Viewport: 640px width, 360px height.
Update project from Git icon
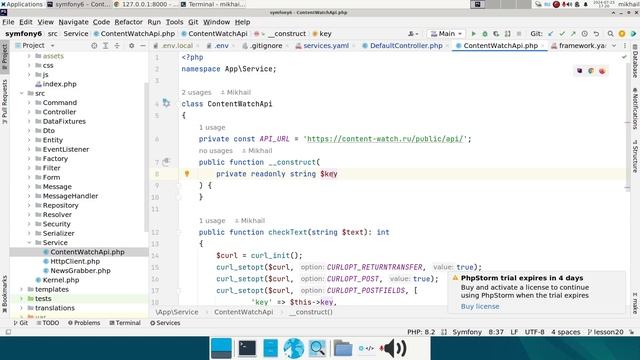[551, 34]
